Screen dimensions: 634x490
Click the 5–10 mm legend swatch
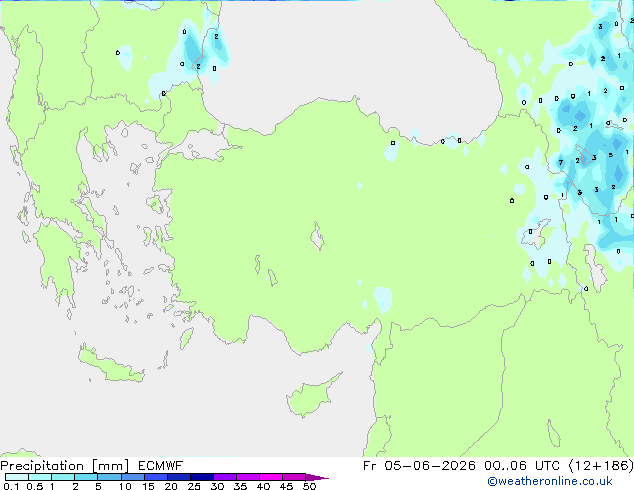110,477
